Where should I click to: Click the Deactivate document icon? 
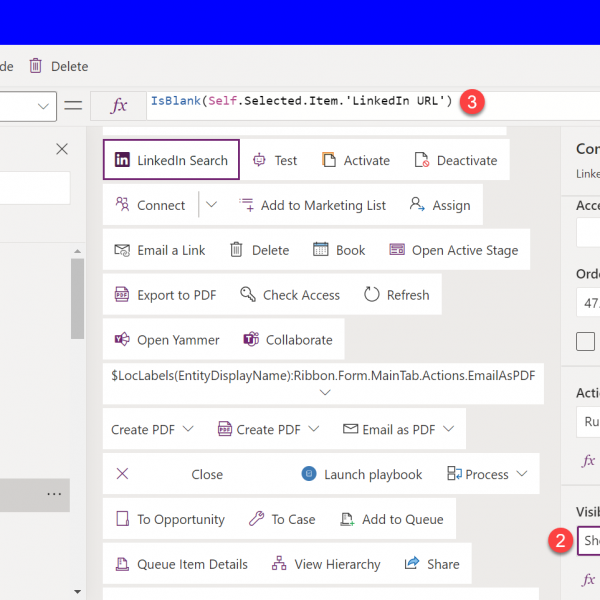(x=422, y=160)
